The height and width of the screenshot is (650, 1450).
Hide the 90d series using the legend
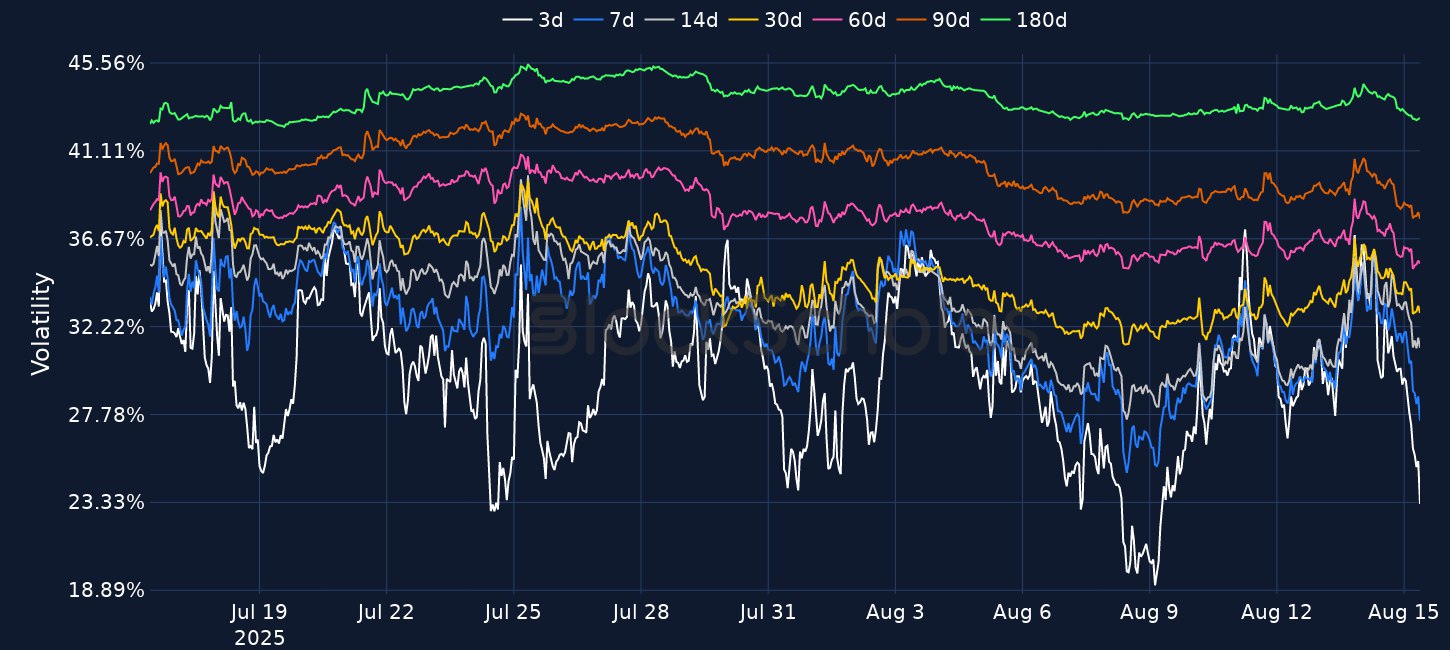click(x=933, y=20)
